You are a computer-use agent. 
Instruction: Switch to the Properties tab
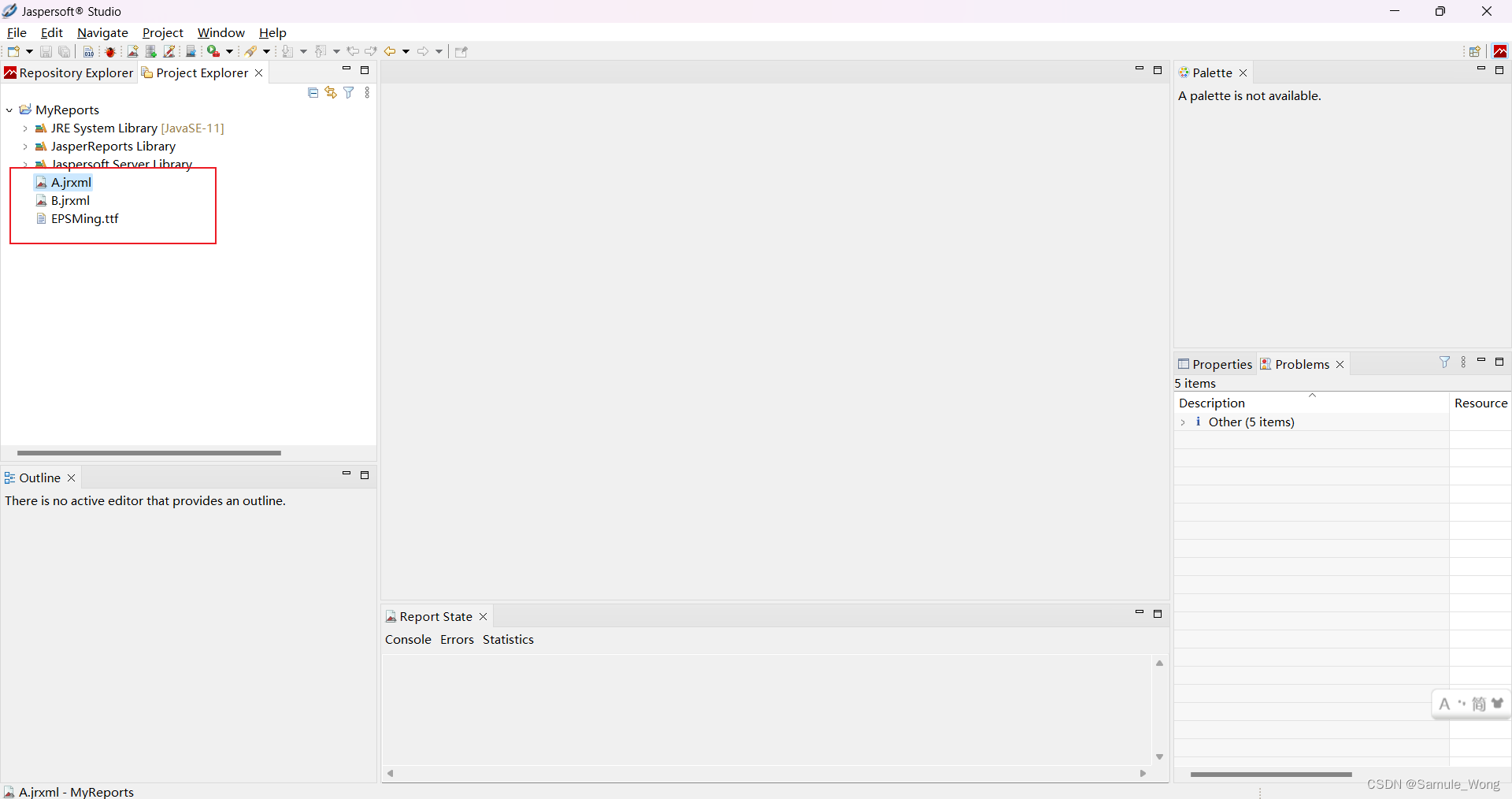[1215, 364]
